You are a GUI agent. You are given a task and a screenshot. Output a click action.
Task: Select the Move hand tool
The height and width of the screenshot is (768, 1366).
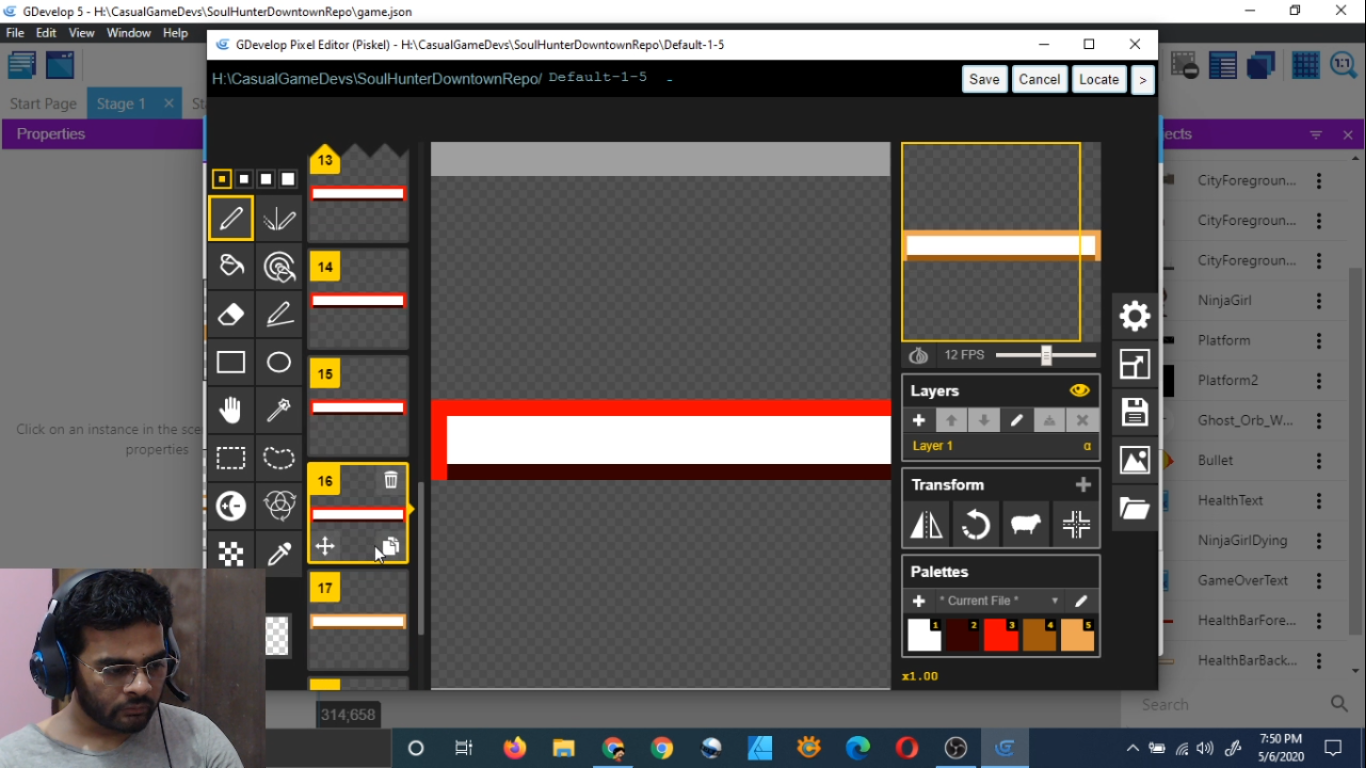(x=231, y=410)
